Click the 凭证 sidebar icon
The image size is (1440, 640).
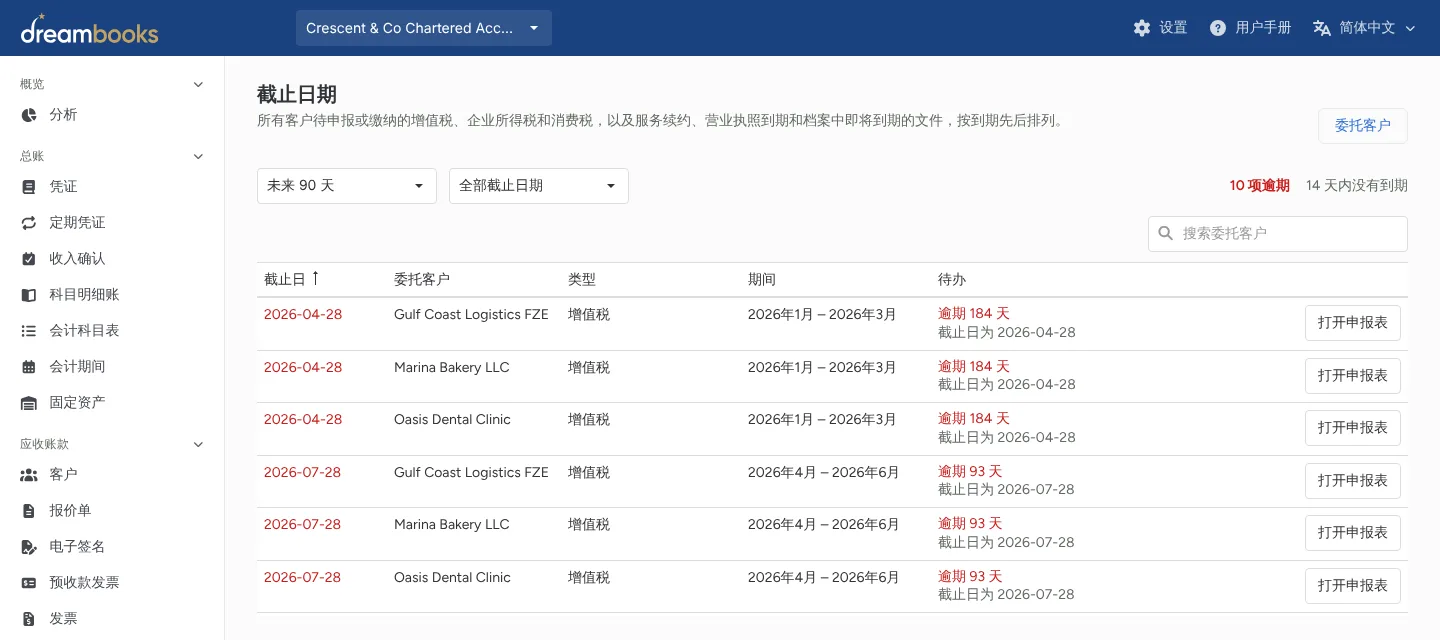(29, 187)
